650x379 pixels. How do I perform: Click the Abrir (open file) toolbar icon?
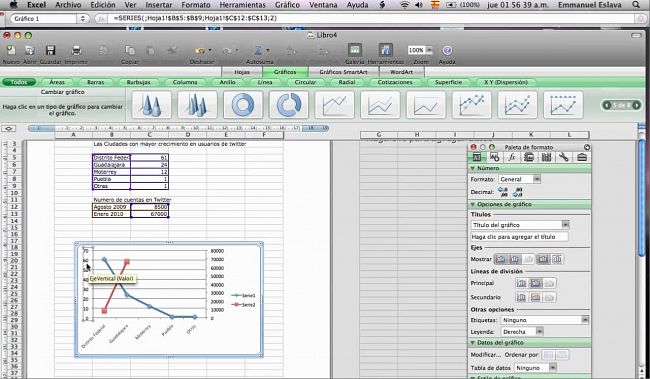coord(29,51)
